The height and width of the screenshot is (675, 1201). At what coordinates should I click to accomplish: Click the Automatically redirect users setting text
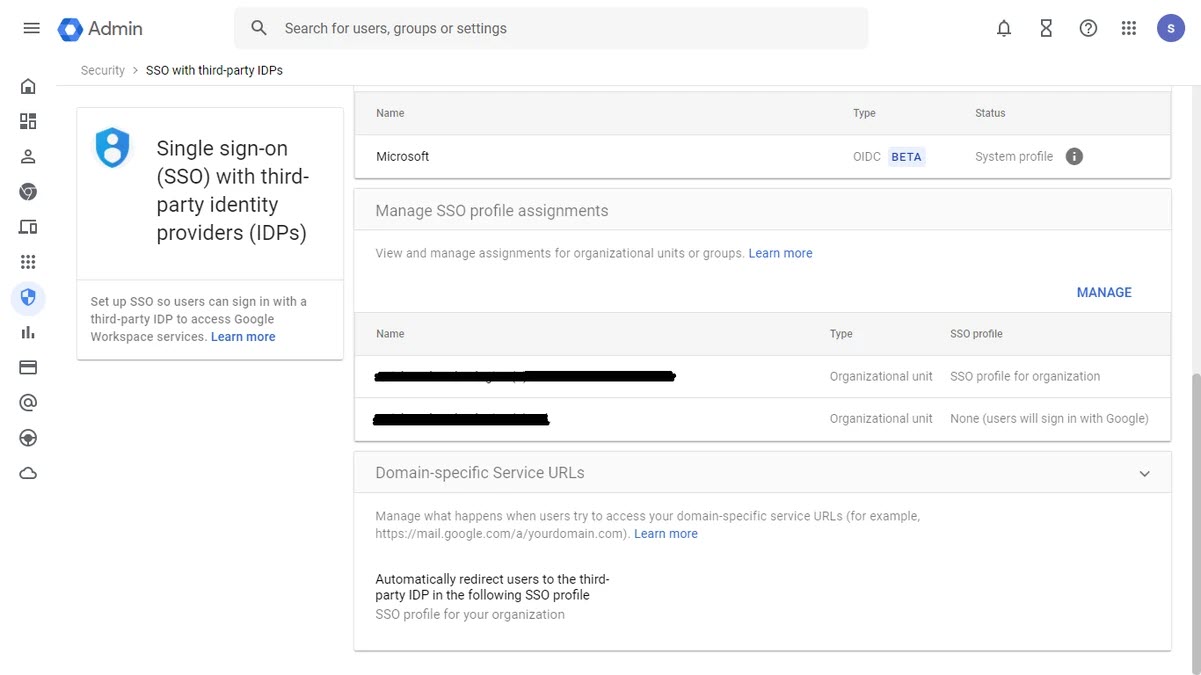[492, 587]
